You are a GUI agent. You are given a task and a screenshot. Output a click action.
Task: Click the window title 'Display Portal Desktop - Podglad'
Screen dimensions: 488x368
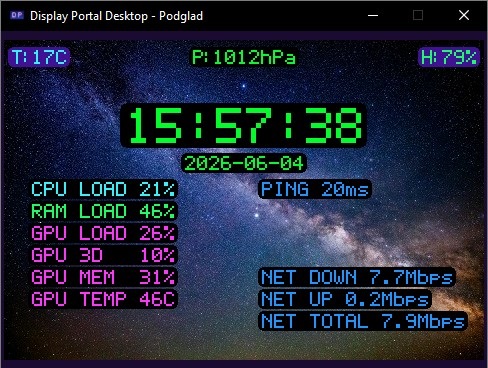(116, 16)
